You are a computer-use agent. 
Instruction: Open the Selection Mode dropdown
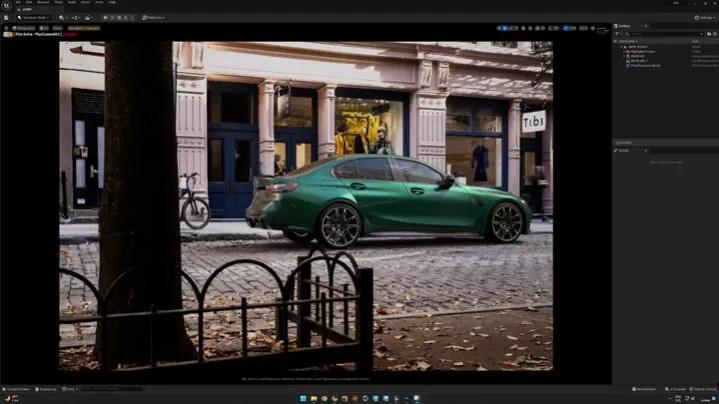(x=33, y=17)
